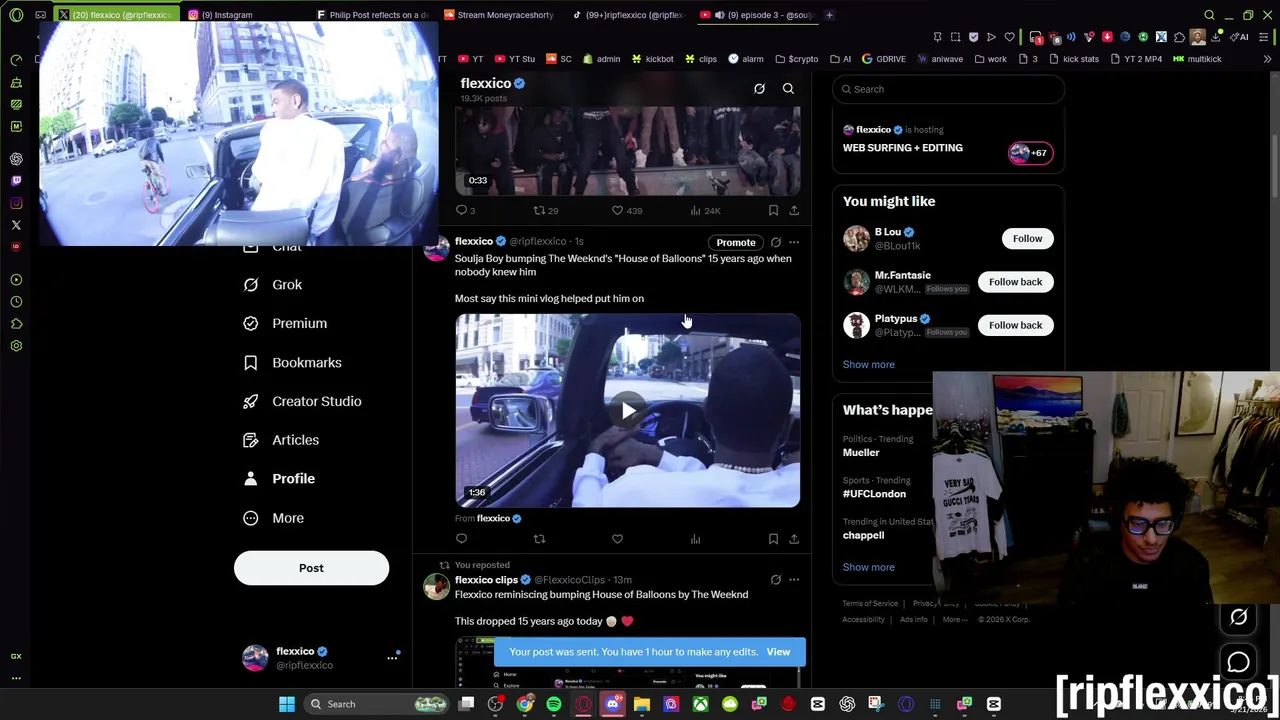This screenshot has height=720, width=1280.
Task: Open more options on Flexxico clips post
Action: click(794, 580)
